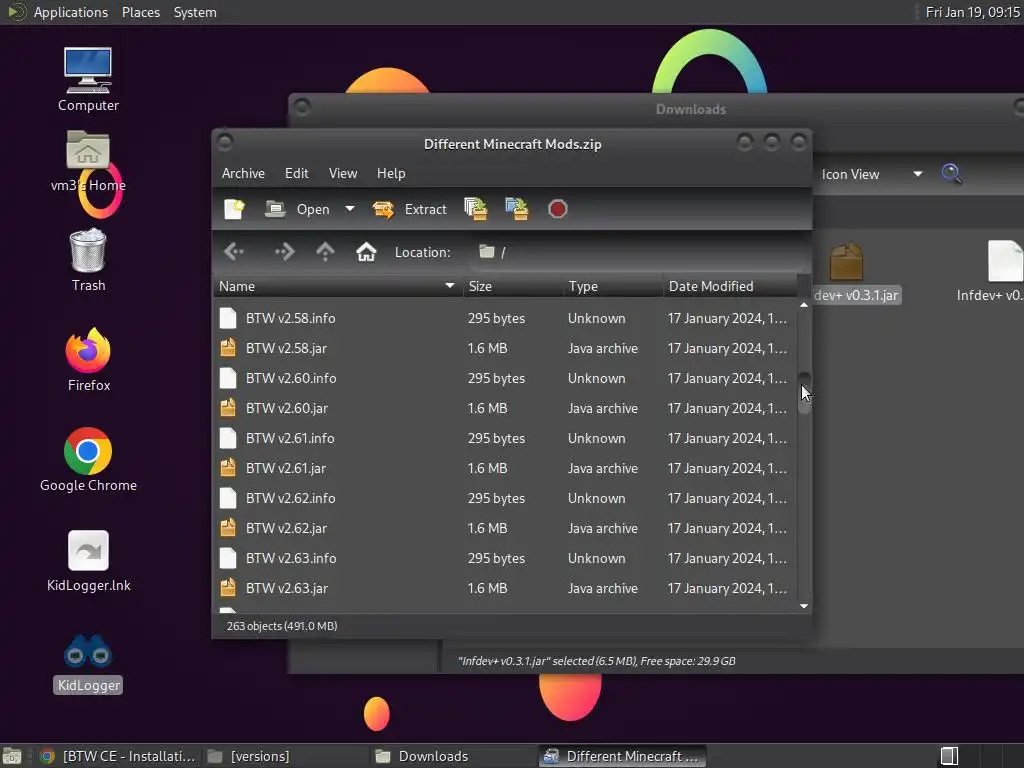
Task: Click the workspace switcher in bottom panel
Action: click(949, 756)
